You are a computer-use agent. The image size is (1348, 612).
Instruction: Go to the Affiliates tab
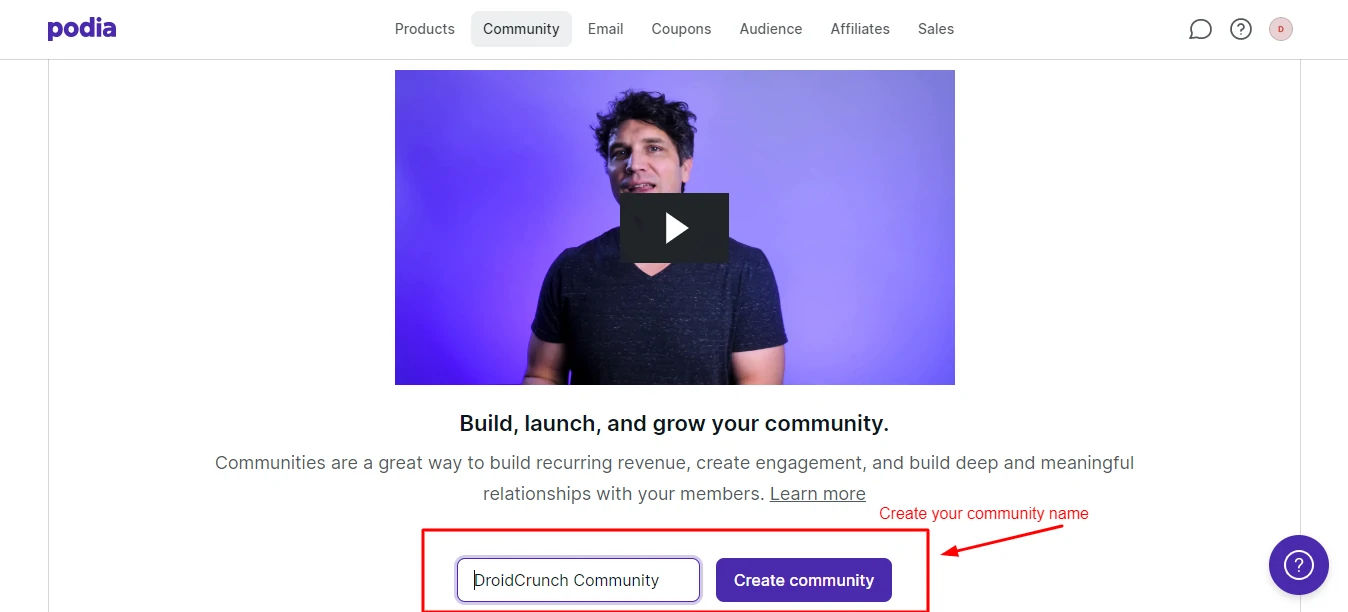click(860, 29)
